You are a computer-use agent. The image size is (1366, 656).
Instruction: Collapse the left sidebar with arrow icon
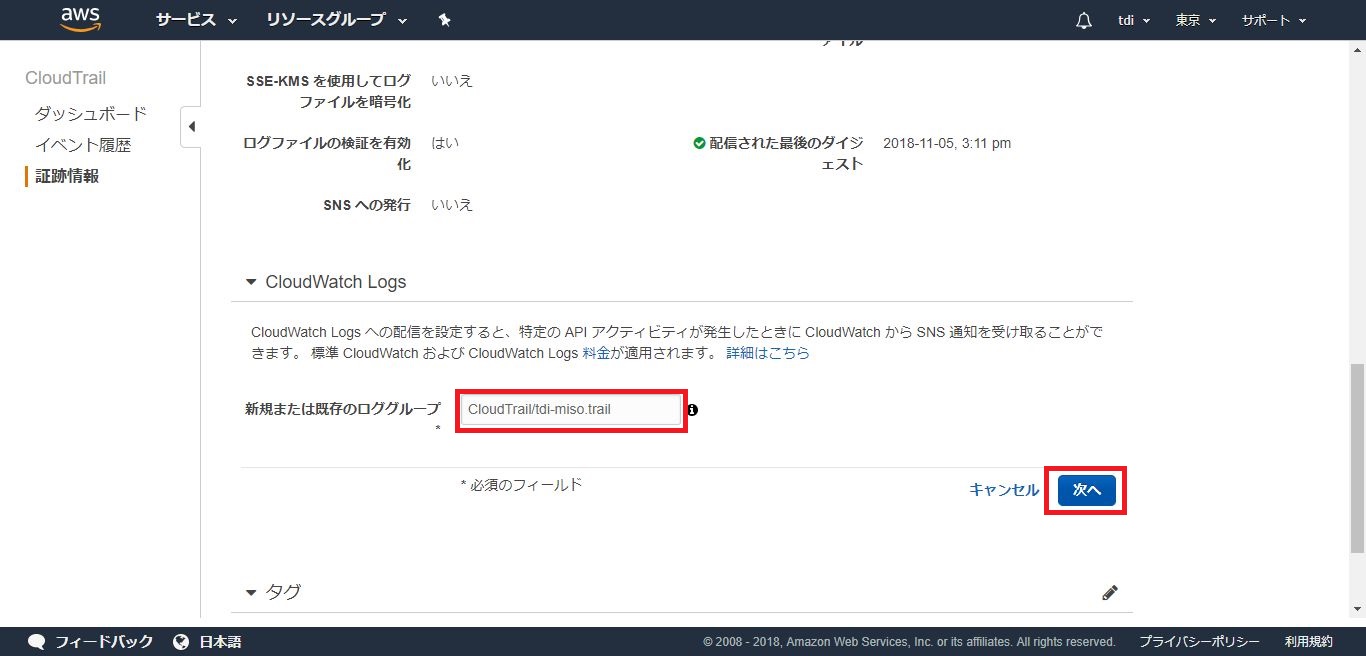point(191,127)
